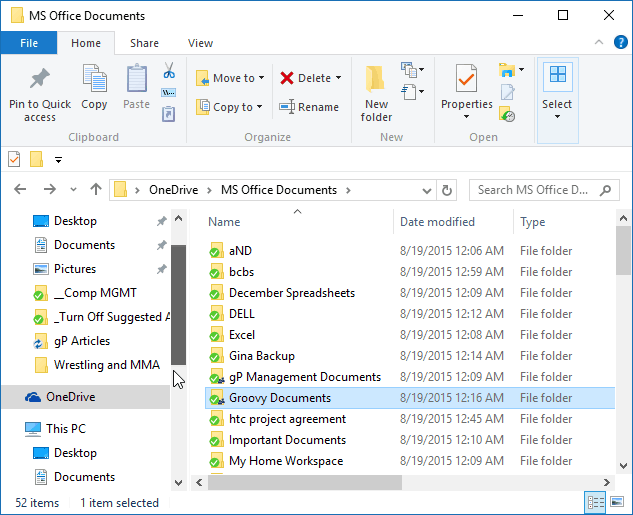Select the My Home Workspace folder

pyautogui.click(x=286, y=461)
